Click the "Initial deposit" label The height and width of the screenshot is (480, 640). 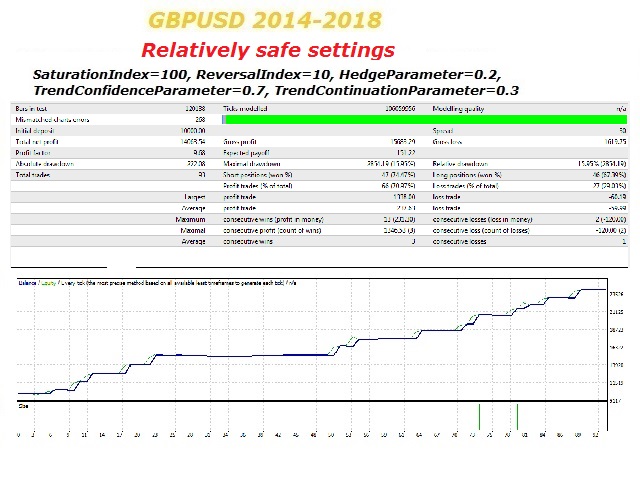click(x=35, y=131)
